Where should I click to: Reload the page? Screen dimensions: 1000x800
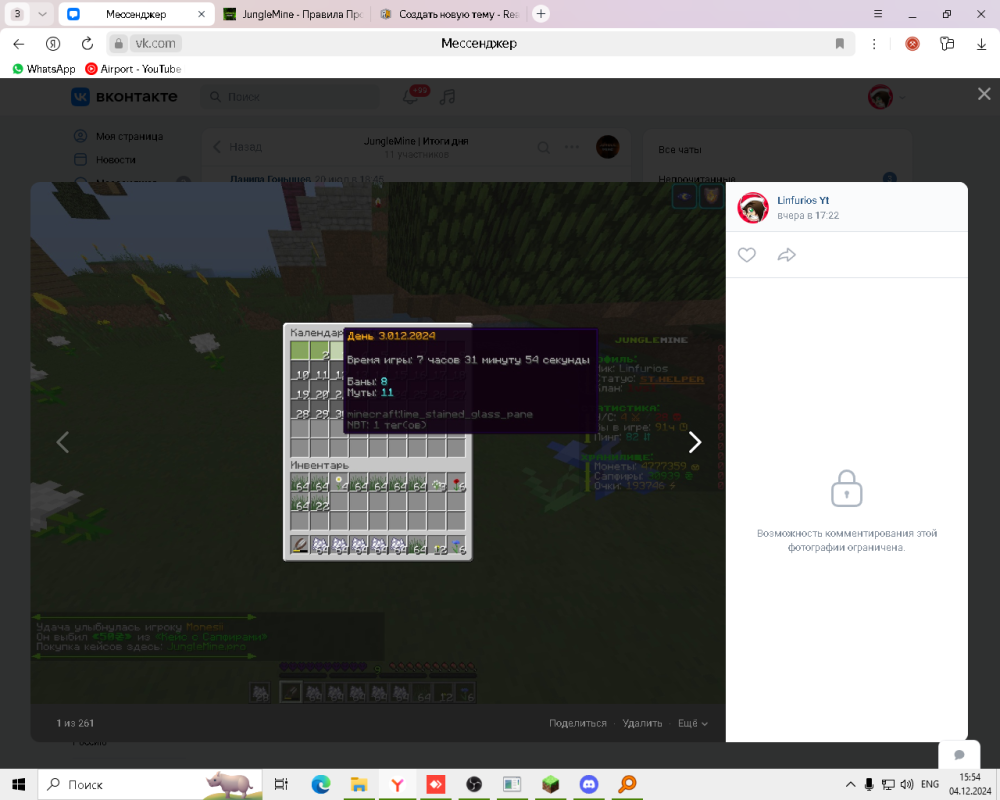click(87, 43)
